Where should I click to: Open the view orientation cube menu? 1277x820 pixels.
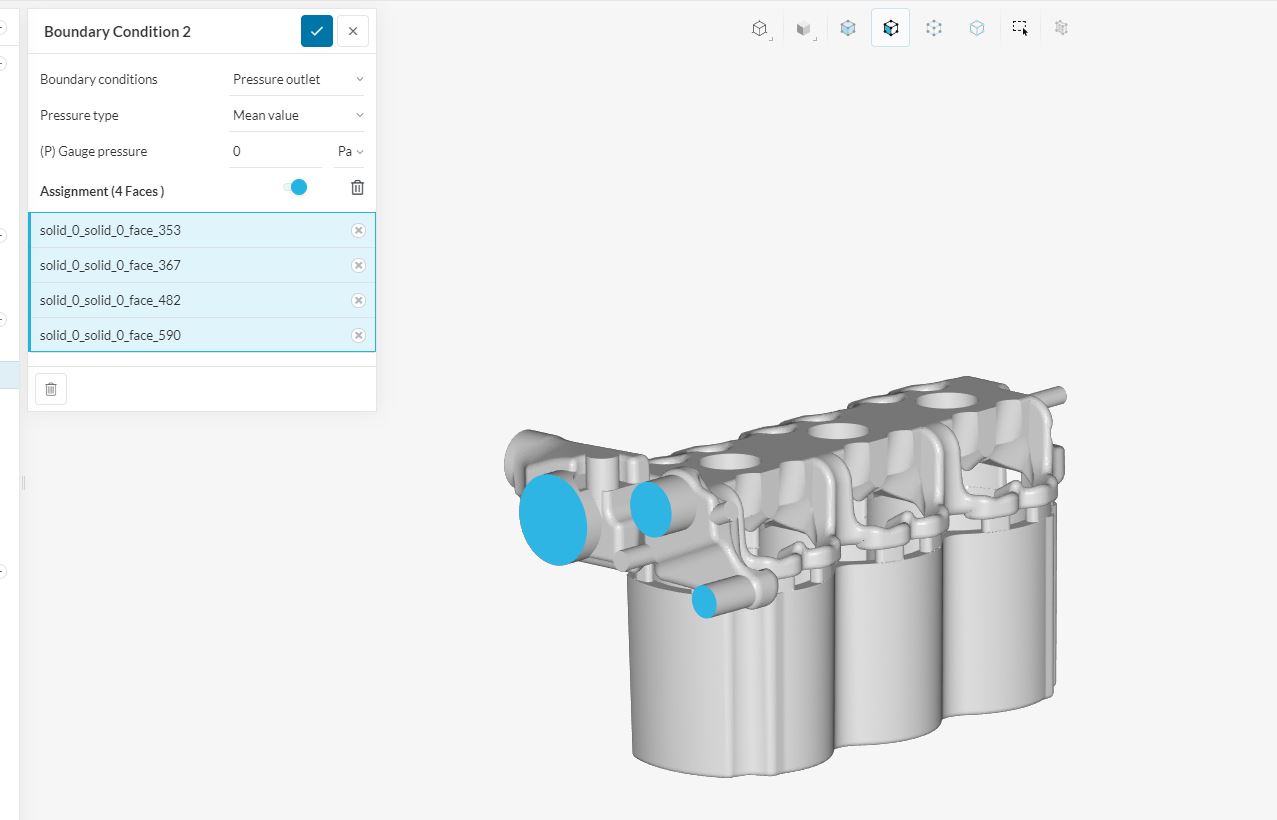point(760,29)
